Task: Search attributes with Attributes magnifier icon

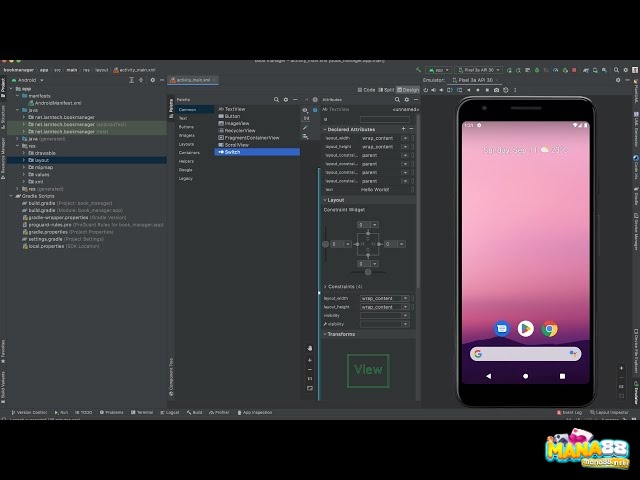Action: tap(397, 100)
